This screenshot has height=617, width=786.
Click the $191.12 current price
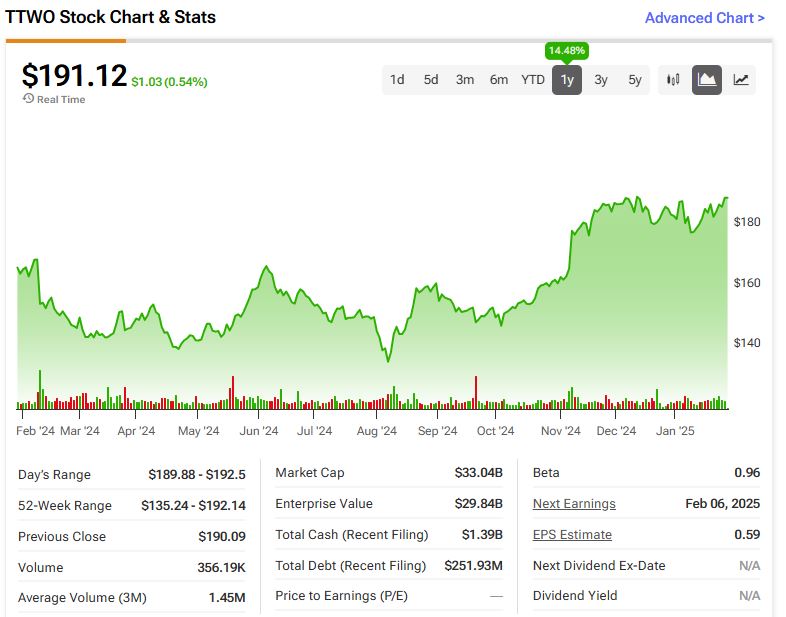(x=74, y=75)
